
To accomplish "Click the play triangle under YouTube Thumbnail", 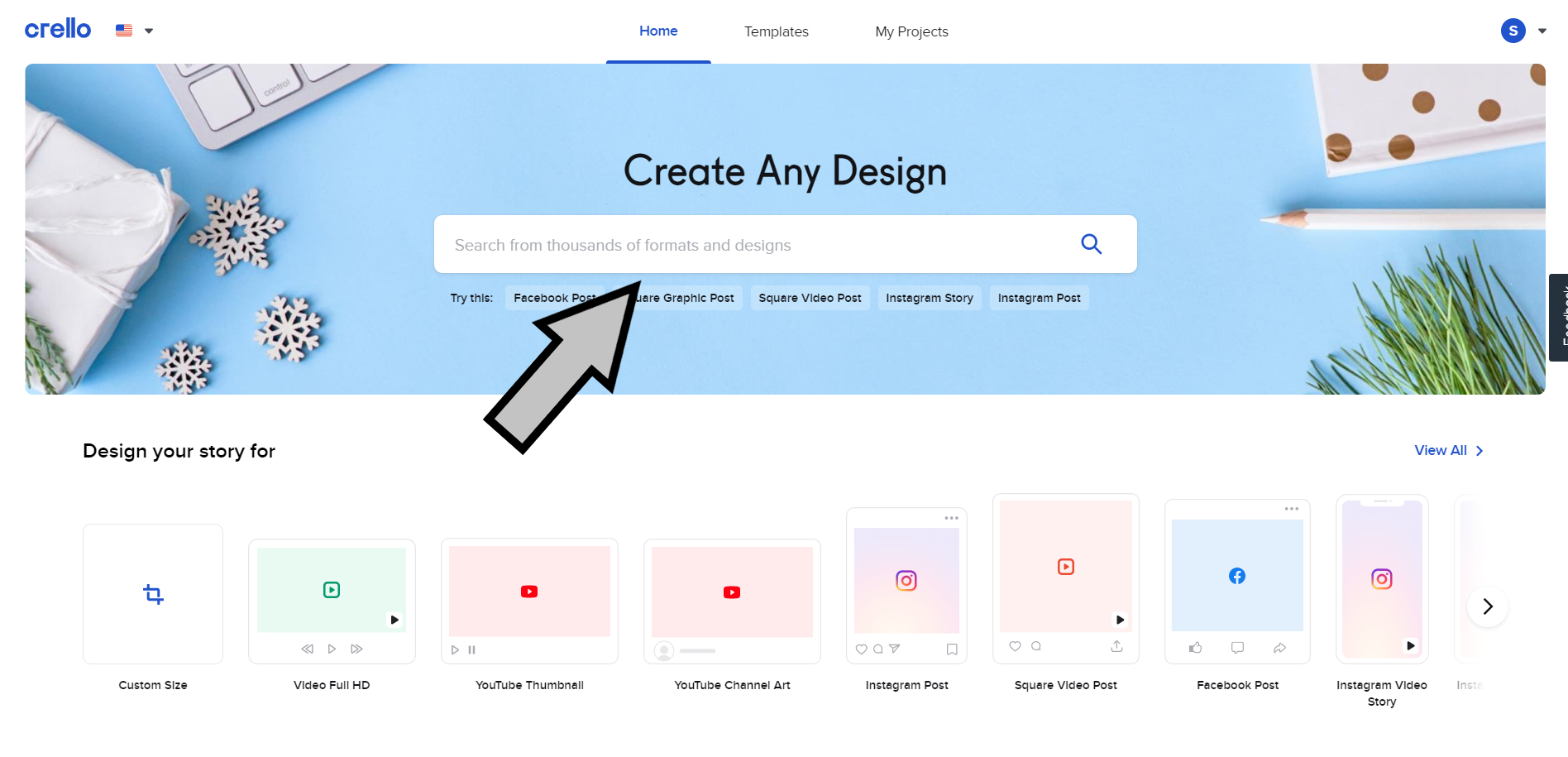I will [455, 650].
